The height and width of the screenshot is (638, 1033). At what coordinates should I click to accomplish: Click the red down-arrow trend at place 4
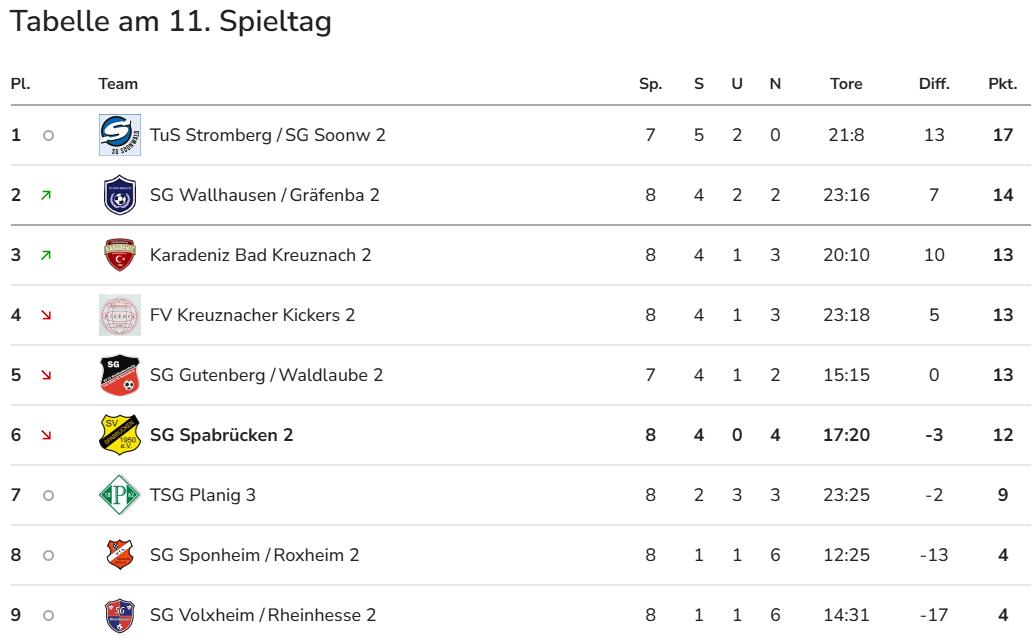(47, 315)
